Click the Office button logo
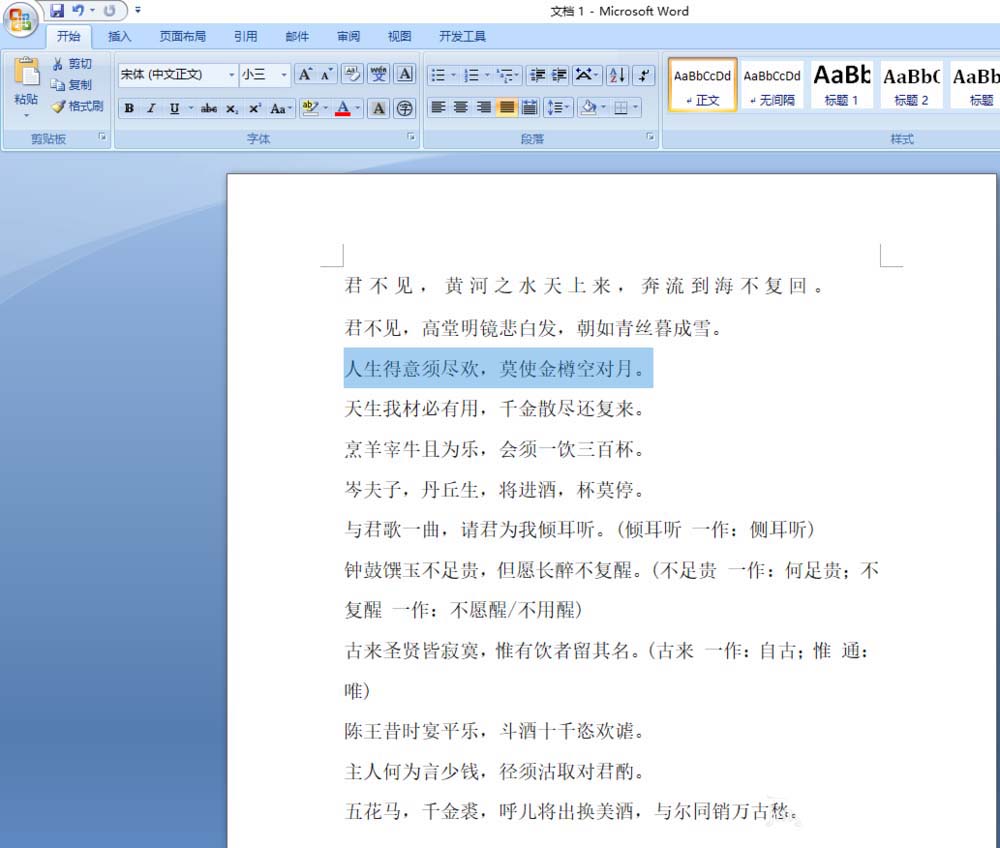The image size is (1000, 848). click(20, 20)
